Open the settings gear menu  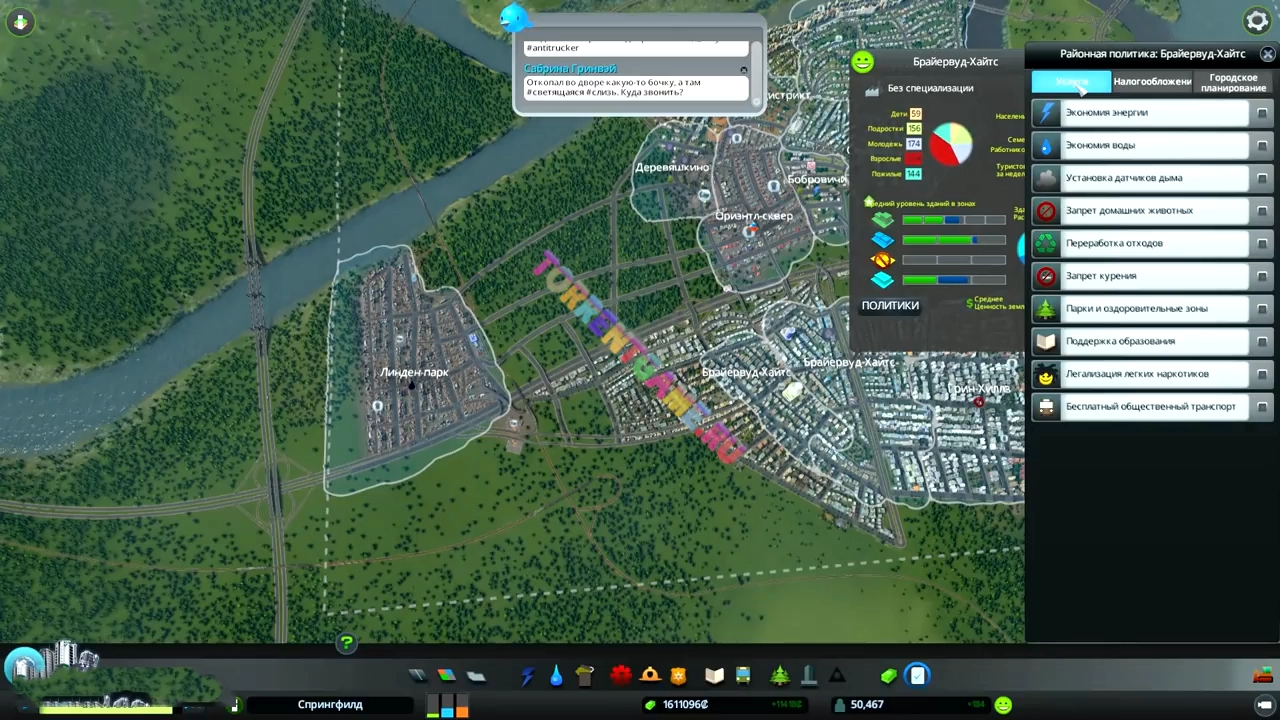point(1256,21)
